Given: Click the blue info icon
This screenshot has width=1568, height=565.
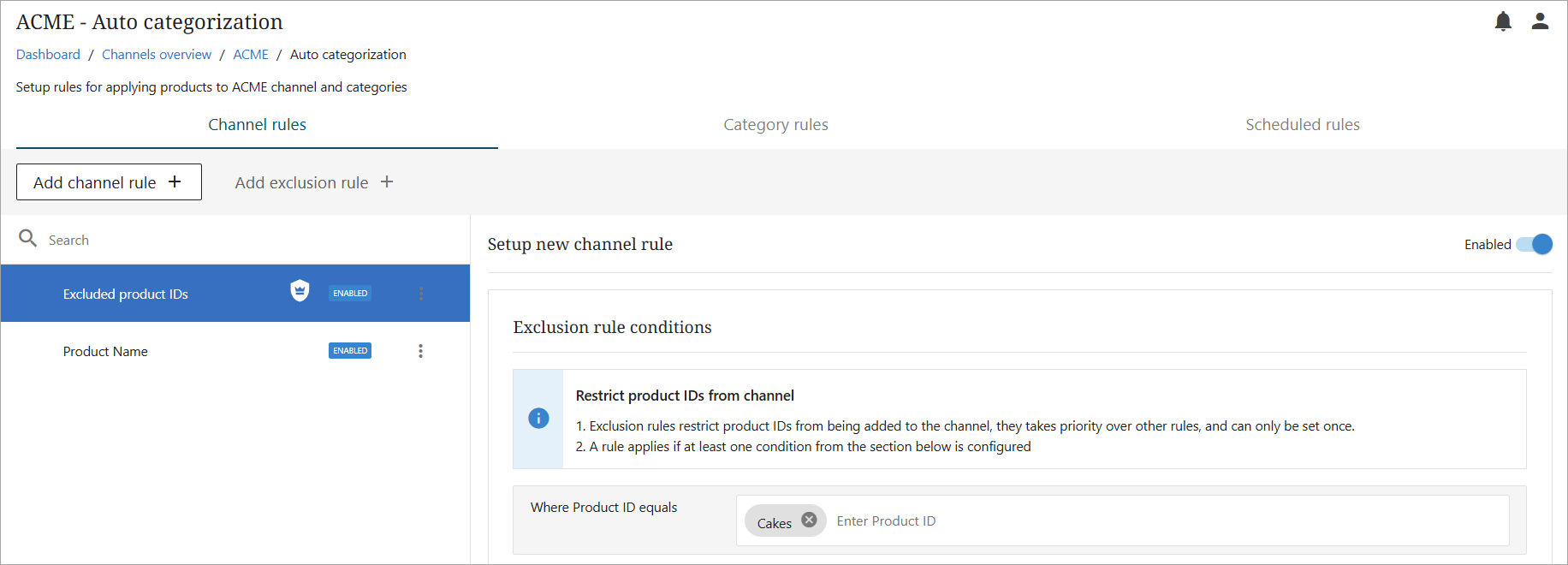Looking at the screenshot, I should [538, 419].
